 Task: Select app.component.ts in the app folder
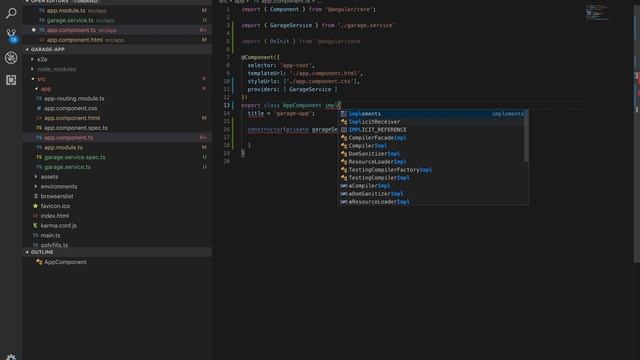tap(117, 138)
